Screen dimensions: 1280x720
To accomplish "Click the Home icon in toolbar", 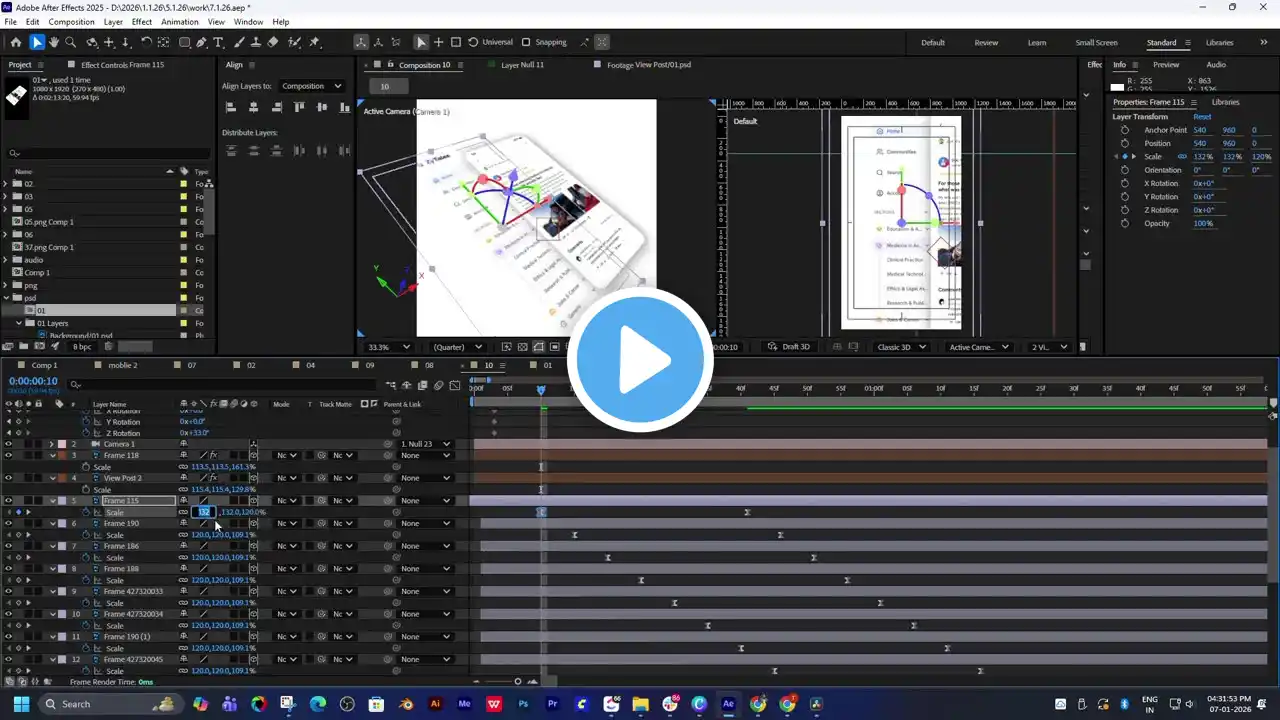I will pos(16,42).
